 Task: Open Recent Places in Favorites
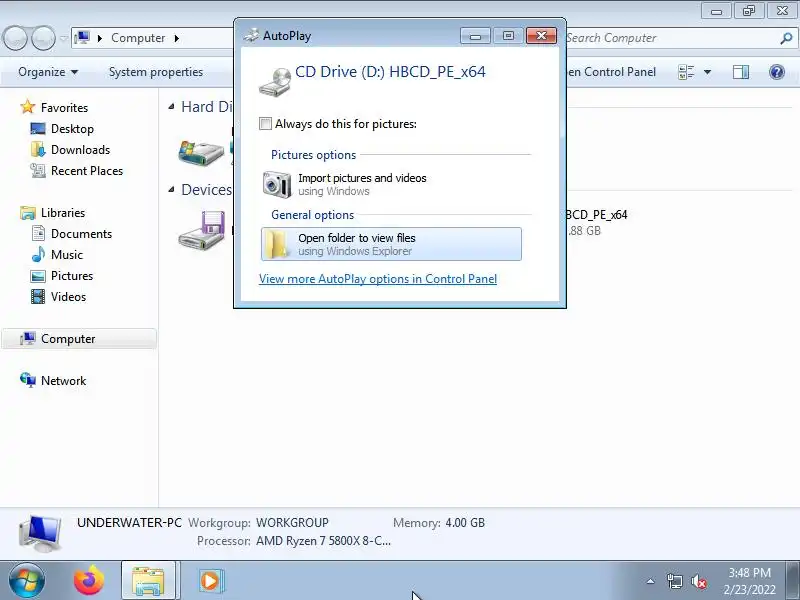click(87, 170)
